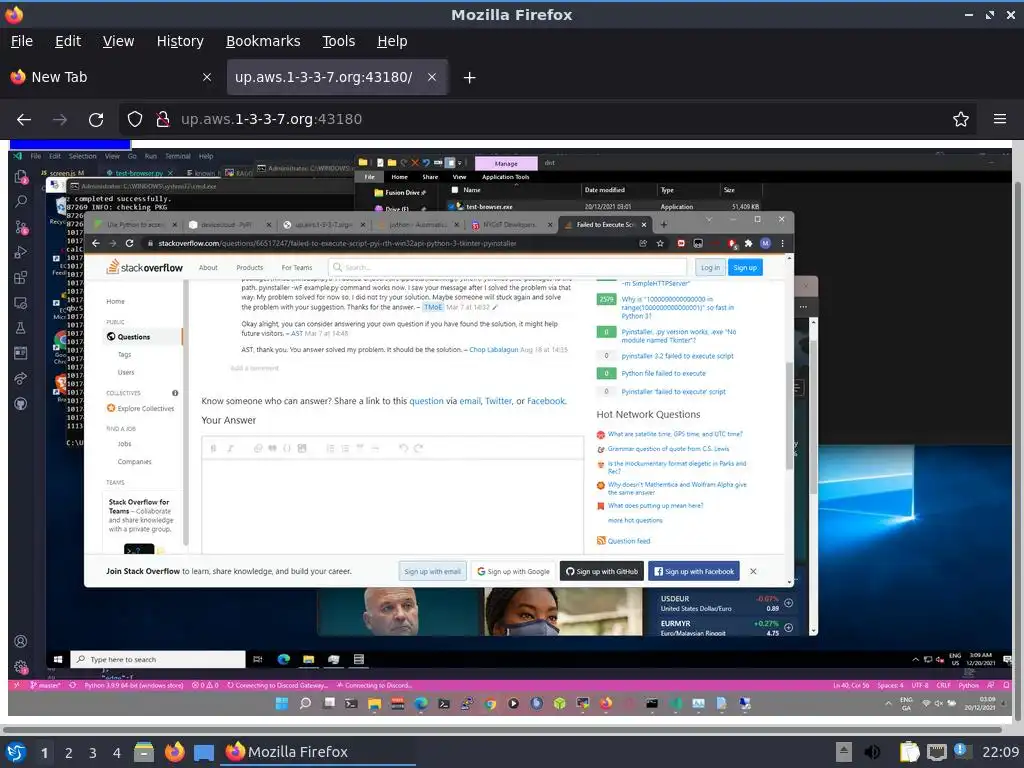Open Chrome tab search chevron
The image size is (1024, 768).
tap(709, 219)
